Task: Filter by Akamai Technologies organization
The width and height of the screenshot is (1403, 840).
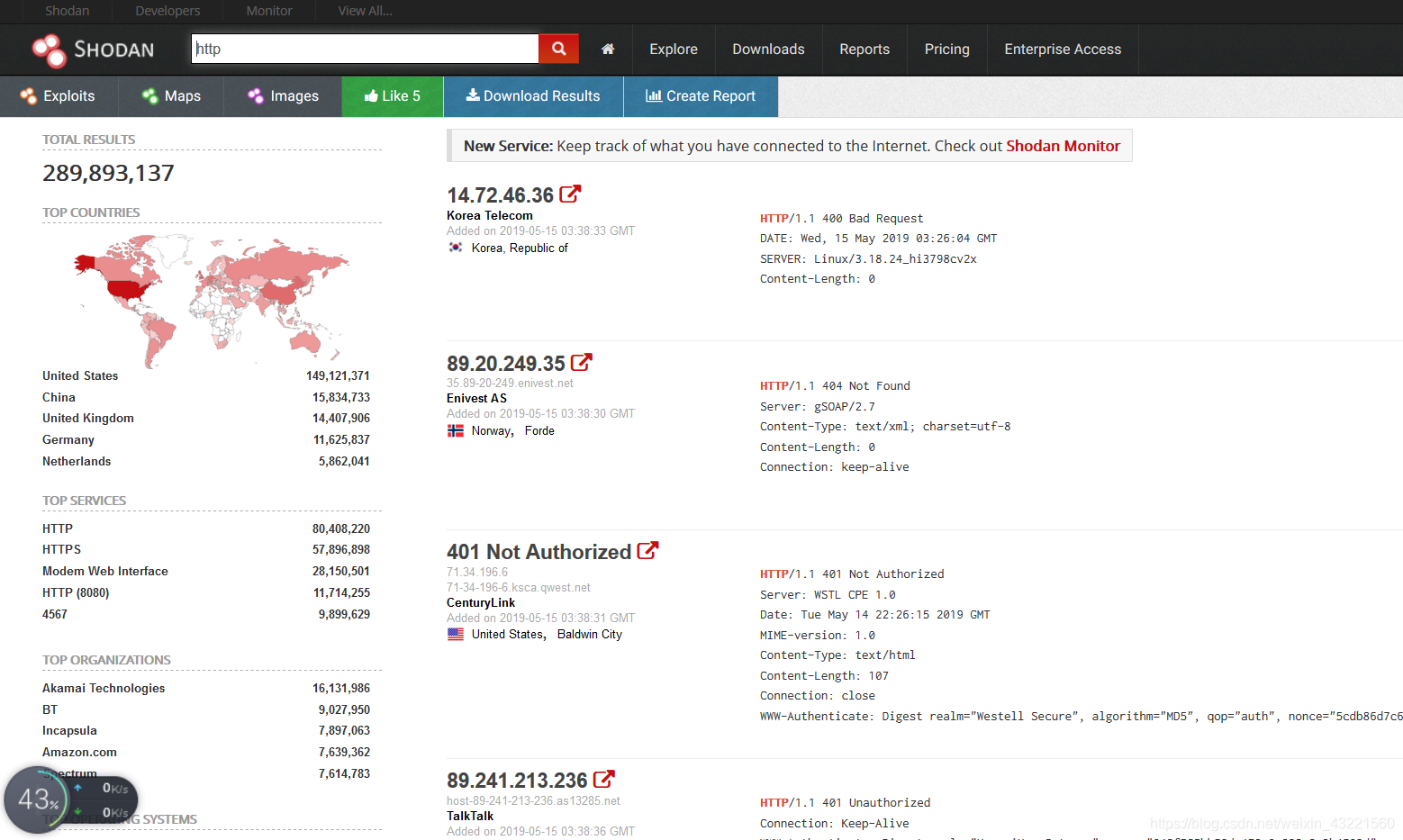Action: coord(104,688)
